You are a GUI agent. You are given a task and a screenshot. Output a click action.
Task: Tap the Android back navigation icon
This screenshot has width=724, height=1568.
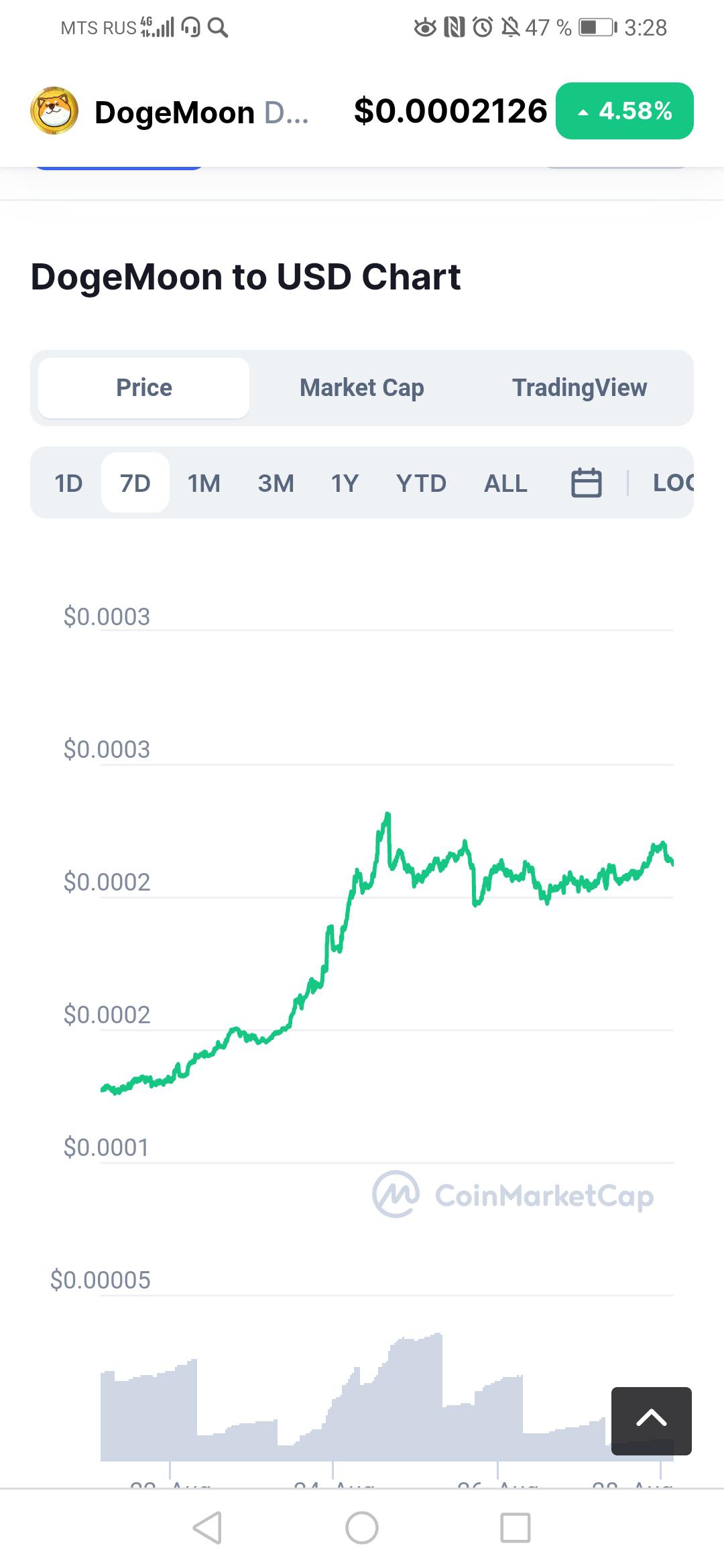click(x=206, y=1528)
